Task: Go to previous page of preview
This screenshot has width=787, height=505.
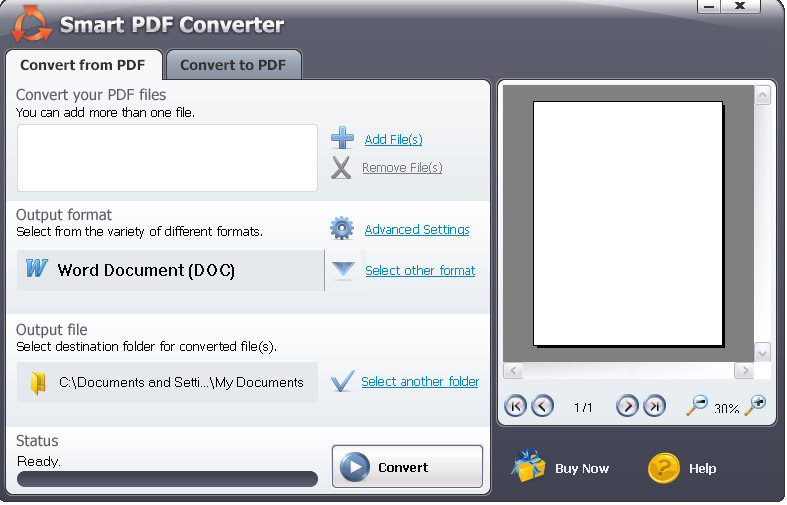Action: tap(542, 406)
